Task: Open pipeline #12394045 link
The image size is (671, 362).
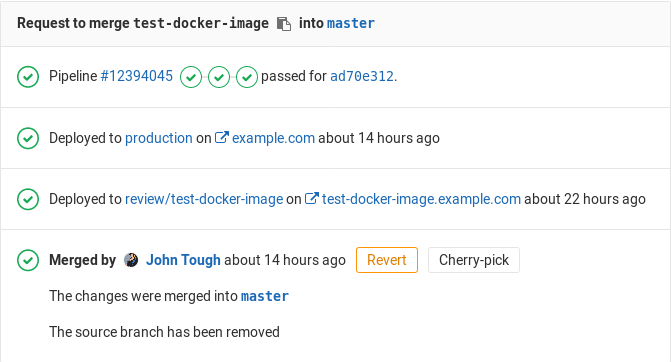Action: pyautogui.click(x=137, y=76)
